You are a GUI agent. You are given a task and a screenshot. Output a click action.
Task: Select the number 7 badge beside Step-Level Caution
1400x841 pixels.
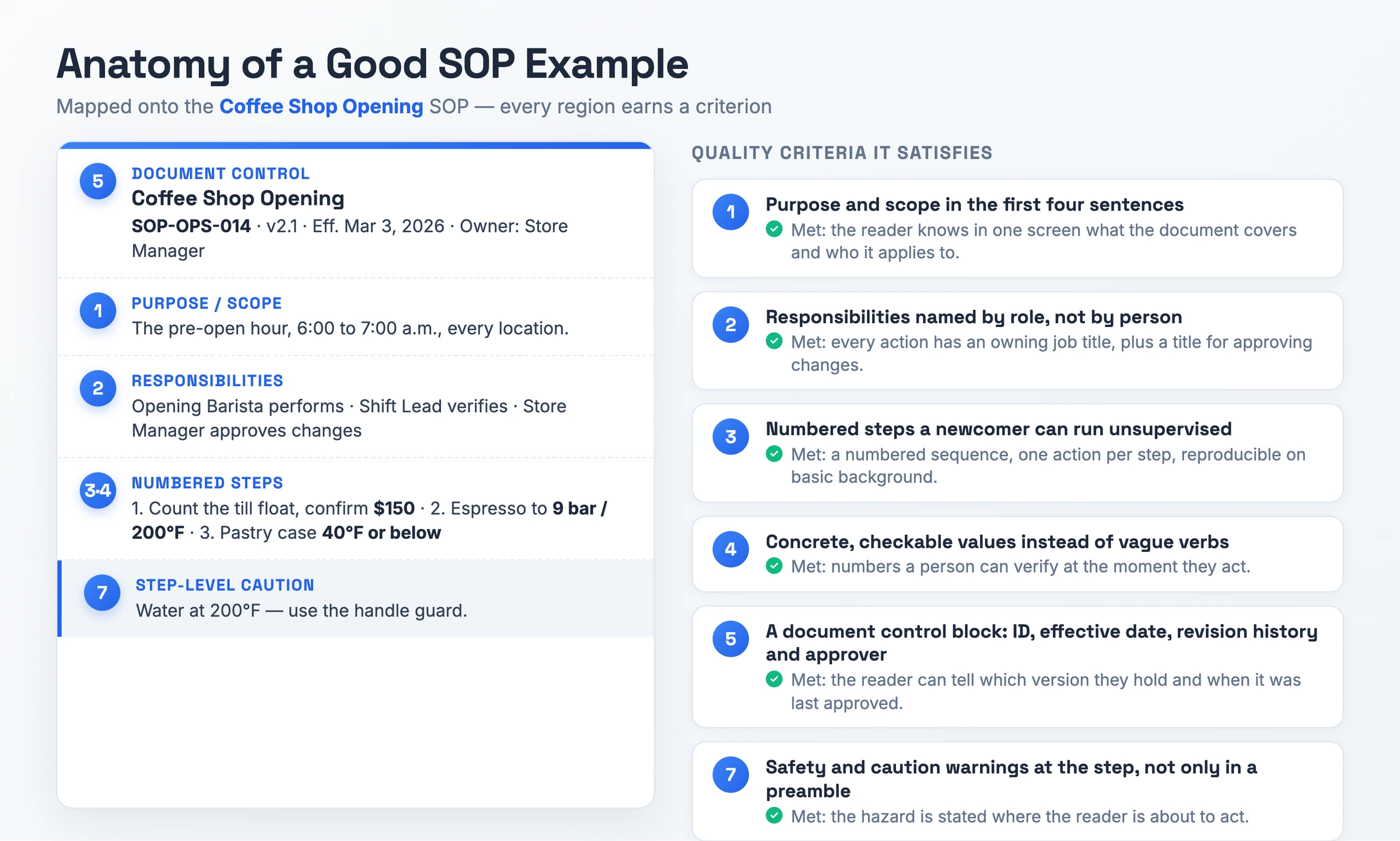click(102, 593)
